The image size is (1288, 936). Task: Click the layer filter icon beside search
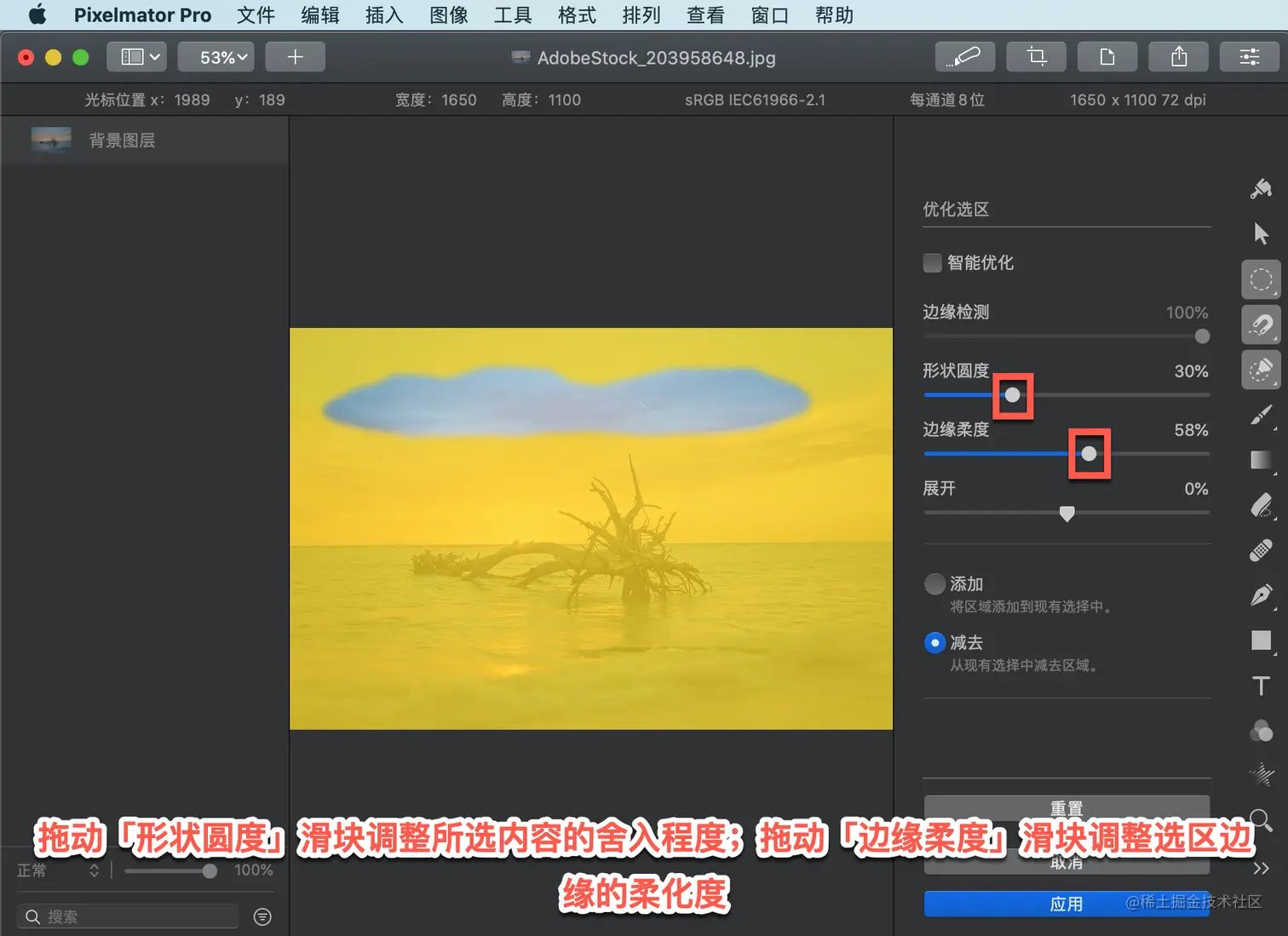(262, 916)
